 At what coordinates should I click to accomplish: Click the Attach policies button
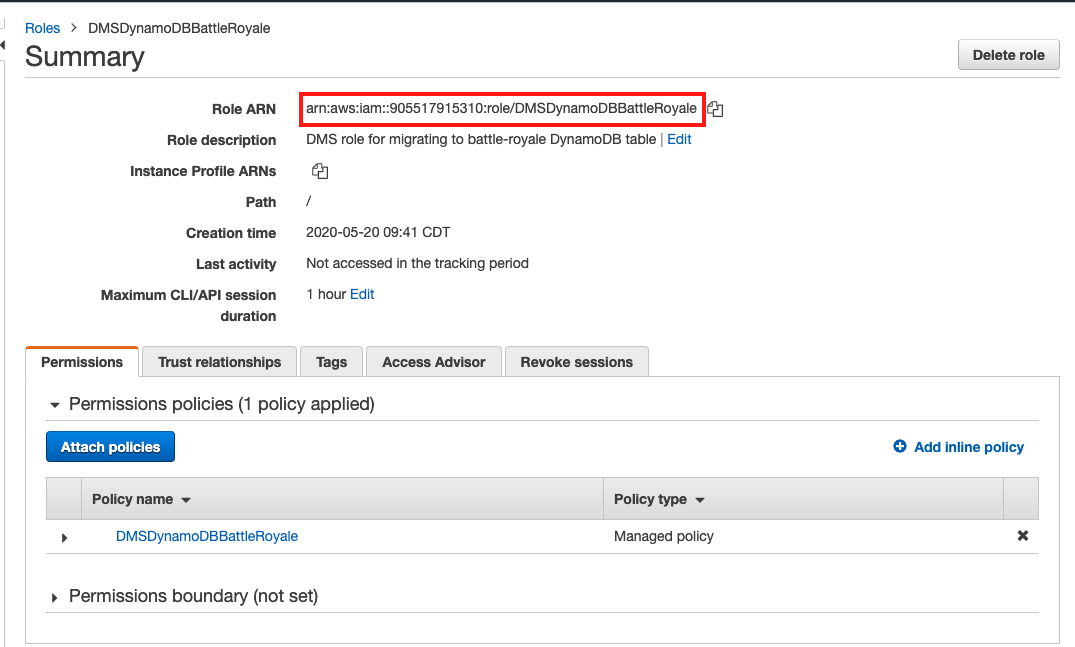[x=110, y=447]
